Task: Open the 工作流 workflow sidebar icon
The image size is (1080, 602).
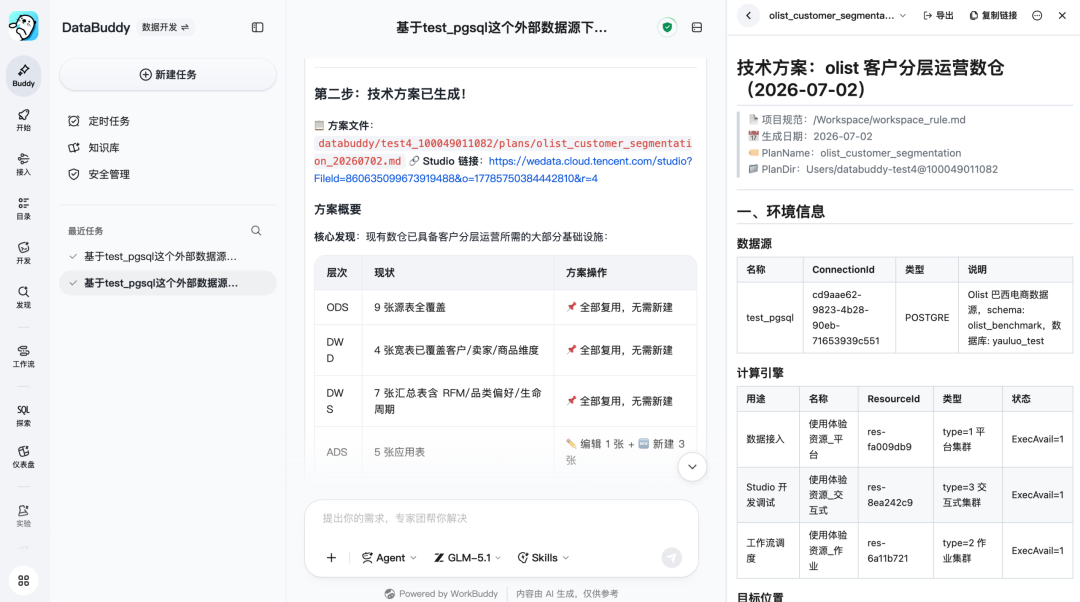Action: 23,356
